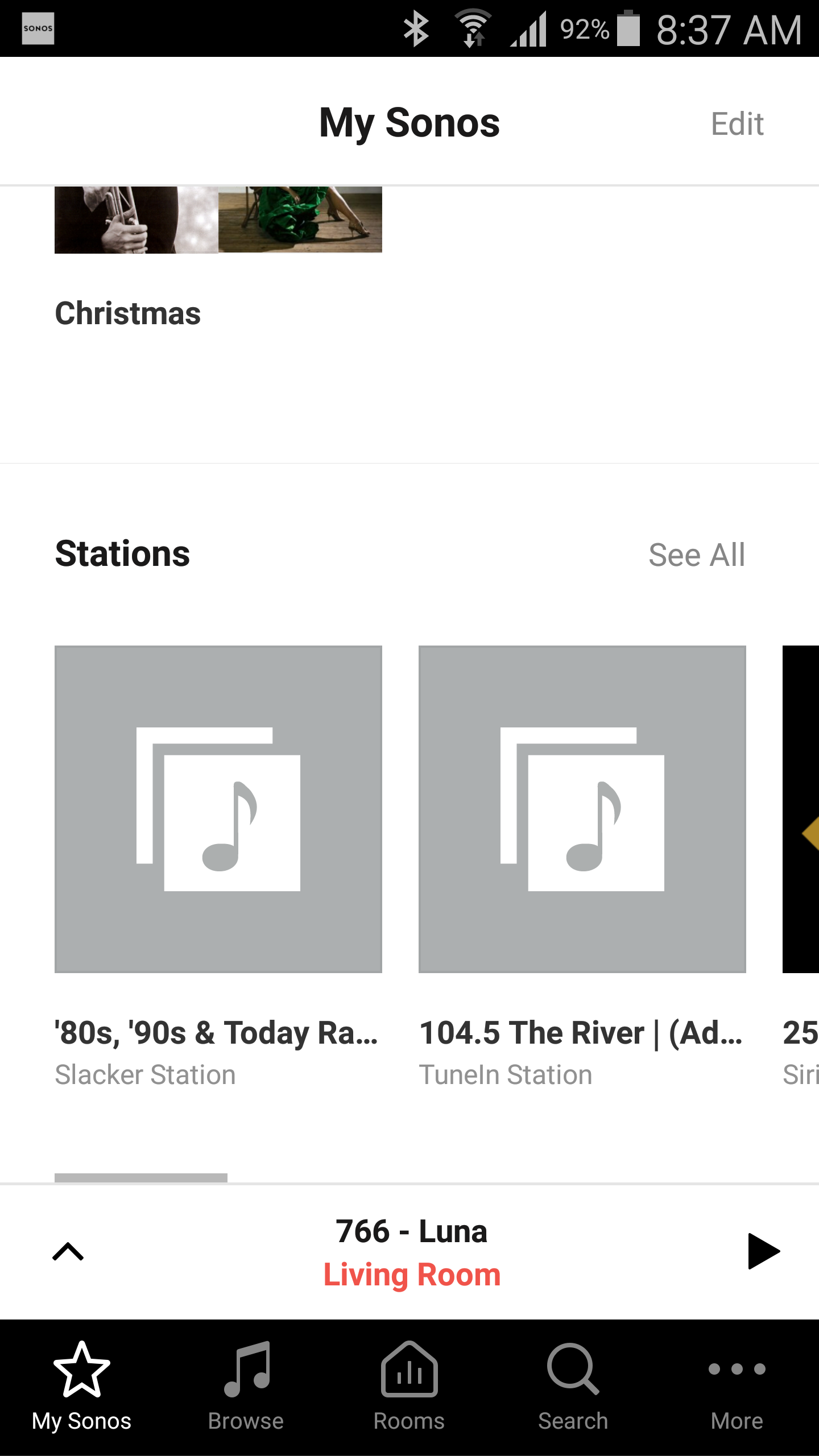Open the Christmas playlist

pyautogui.click(x=128, y=313)
